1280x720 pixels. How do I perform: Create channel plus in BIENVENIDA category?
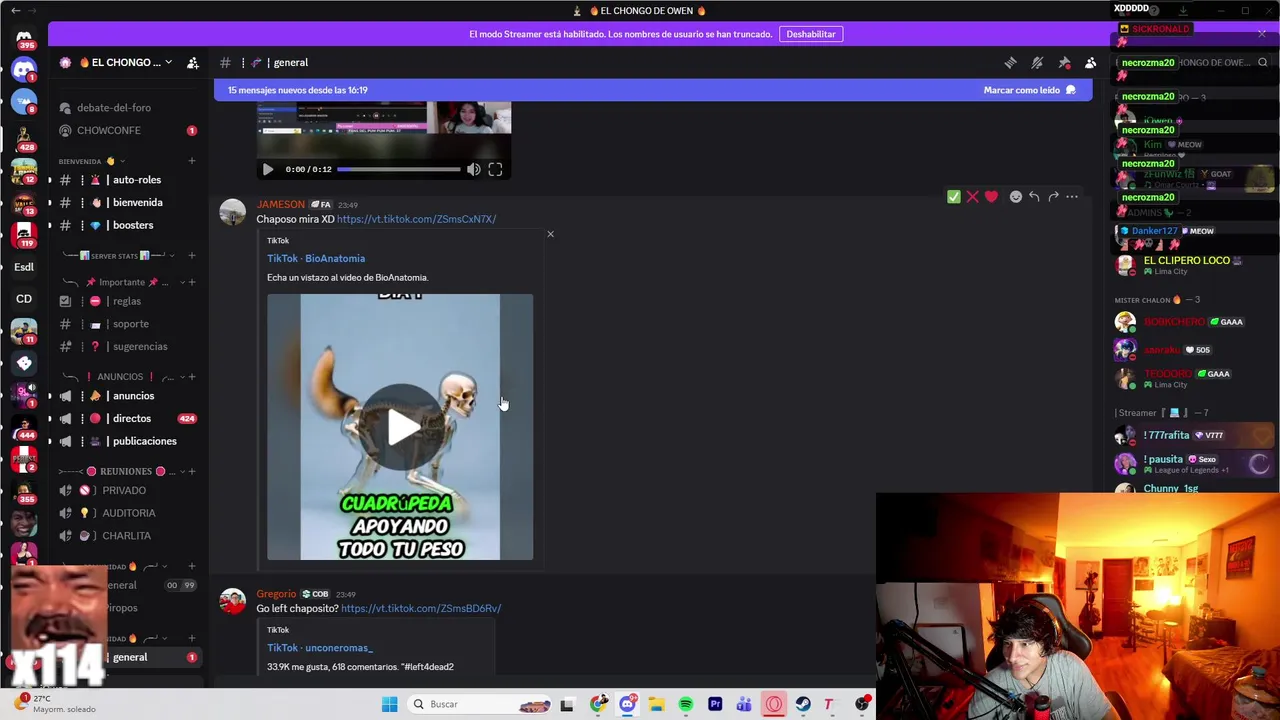(192, 161)
